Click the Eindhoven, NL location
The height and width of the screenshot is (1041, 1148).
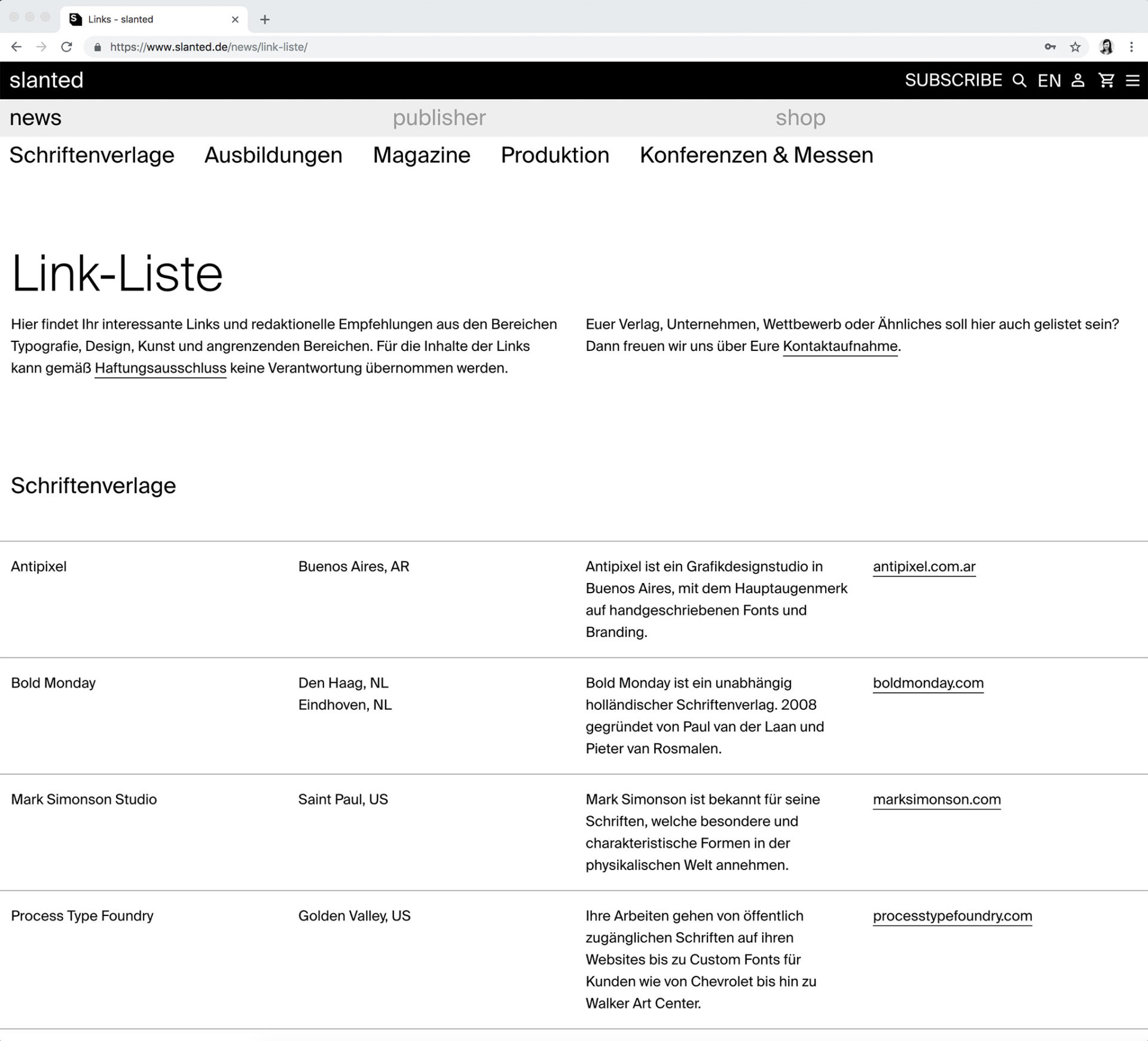click(x=345, y=705)
